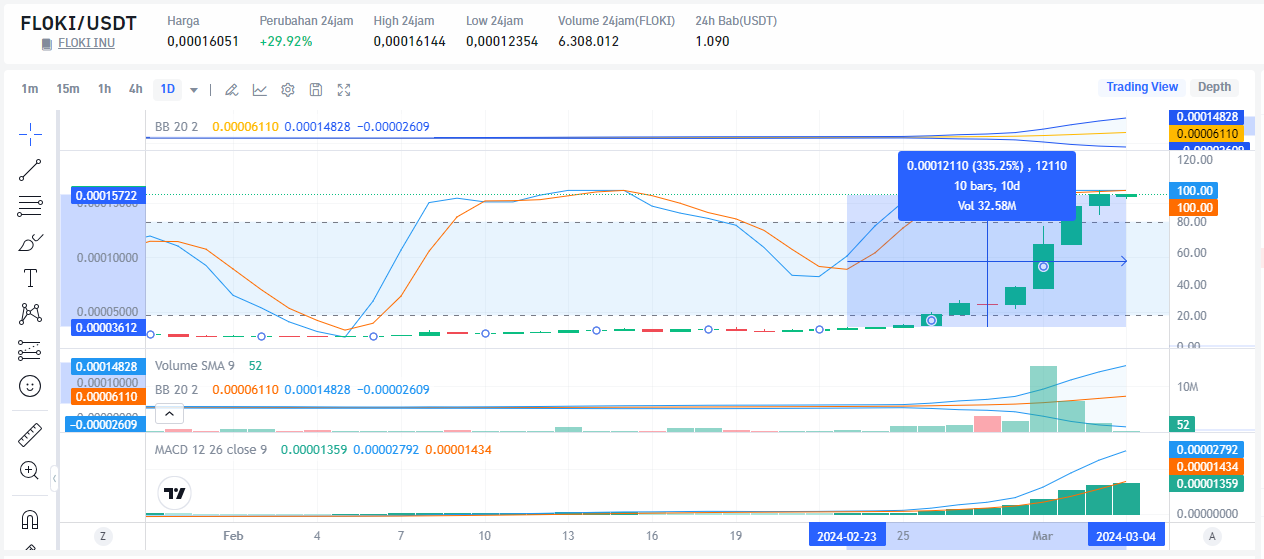Switch to Trading View chart tab

[x=1142, y=87]
